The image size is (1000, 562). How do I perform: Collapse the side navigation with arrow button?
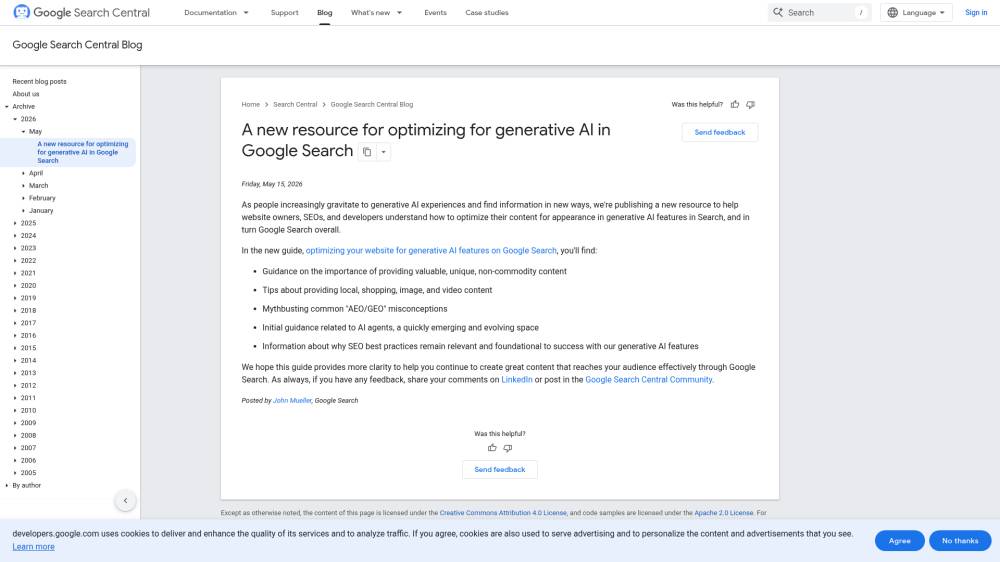tap(126, 501)
